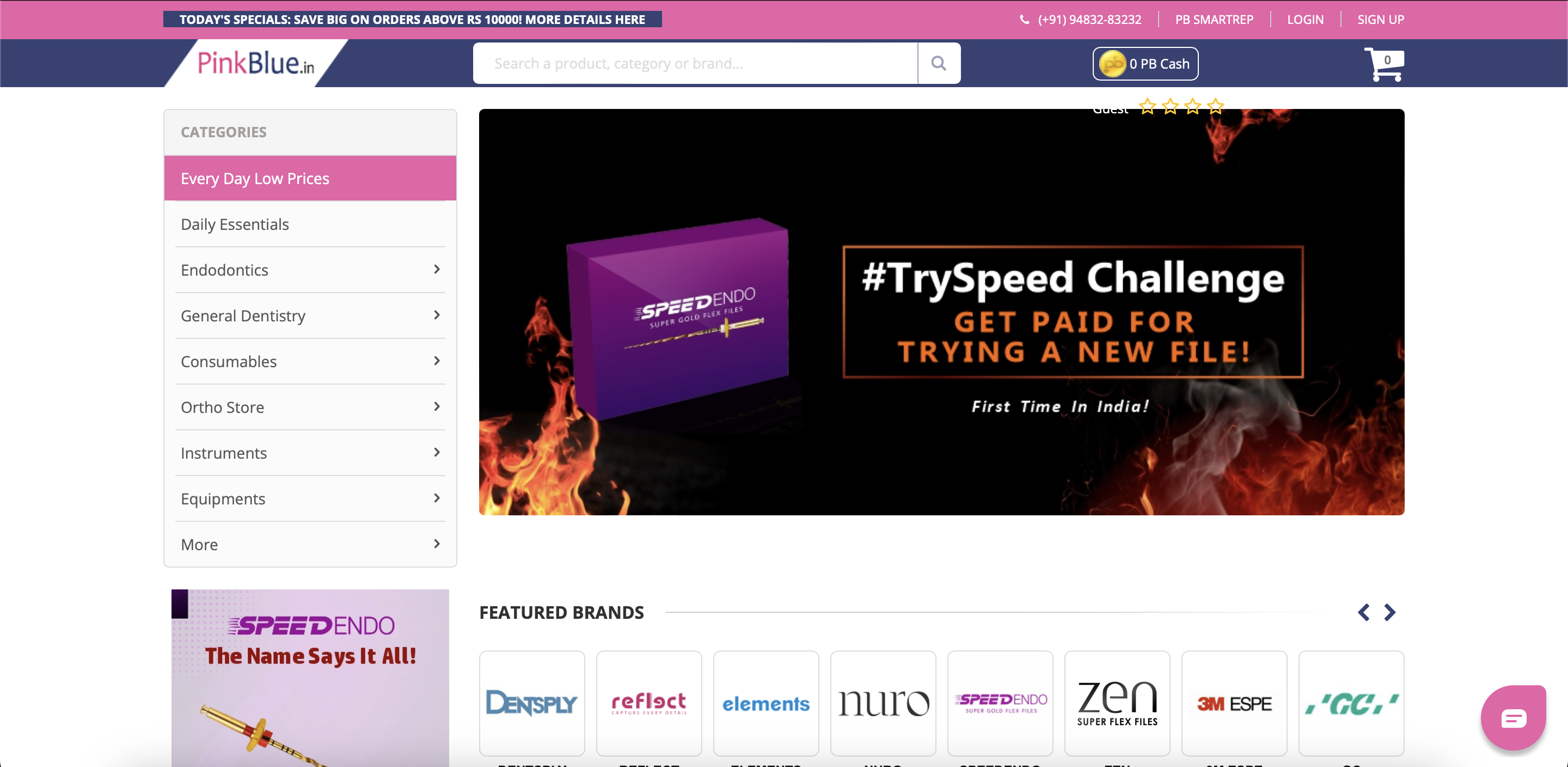Screen dimensions: 1568x767
Task: Show previous featured brands arrow
Action: 1363,612
